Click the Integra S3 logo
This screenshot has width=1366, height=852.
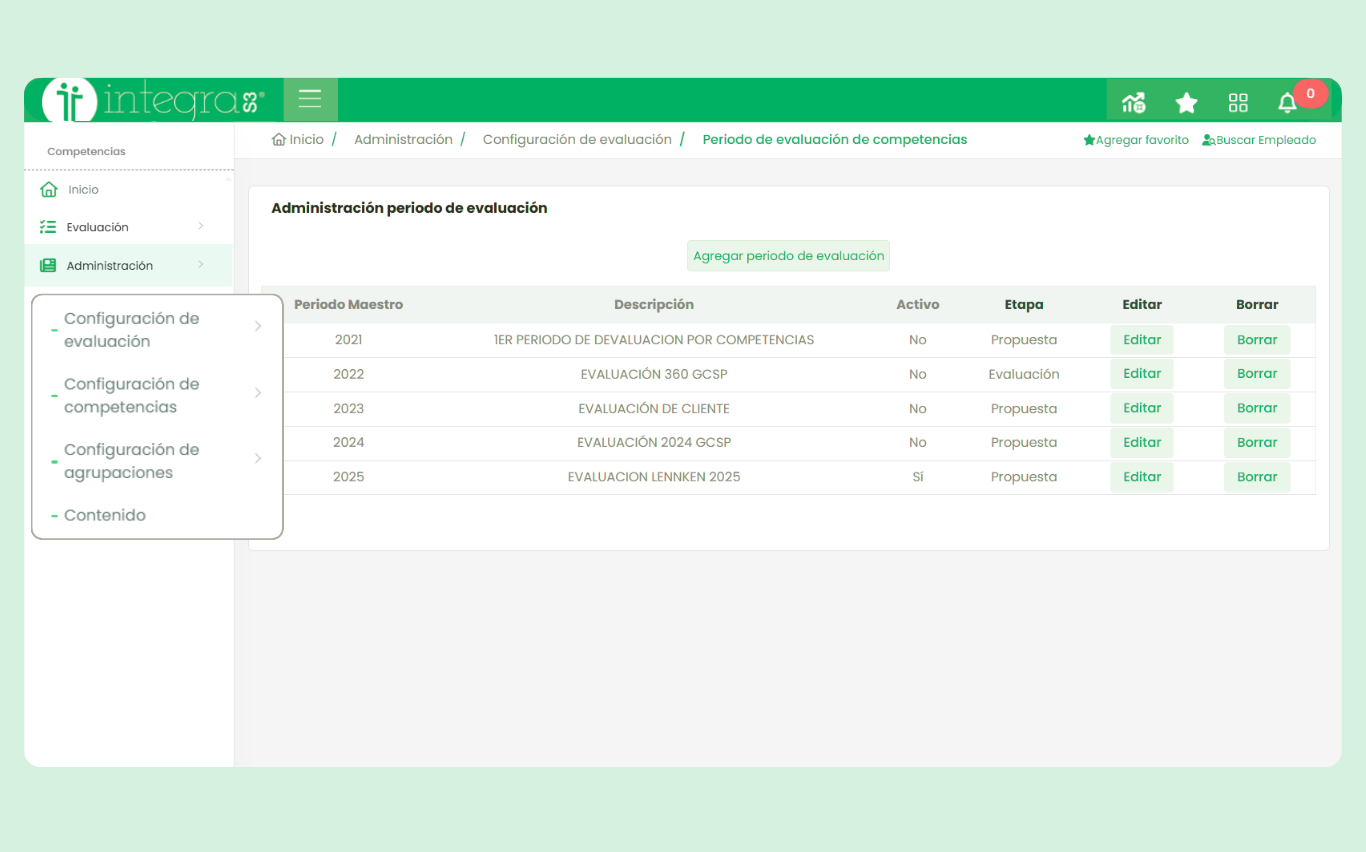(154, 100)
